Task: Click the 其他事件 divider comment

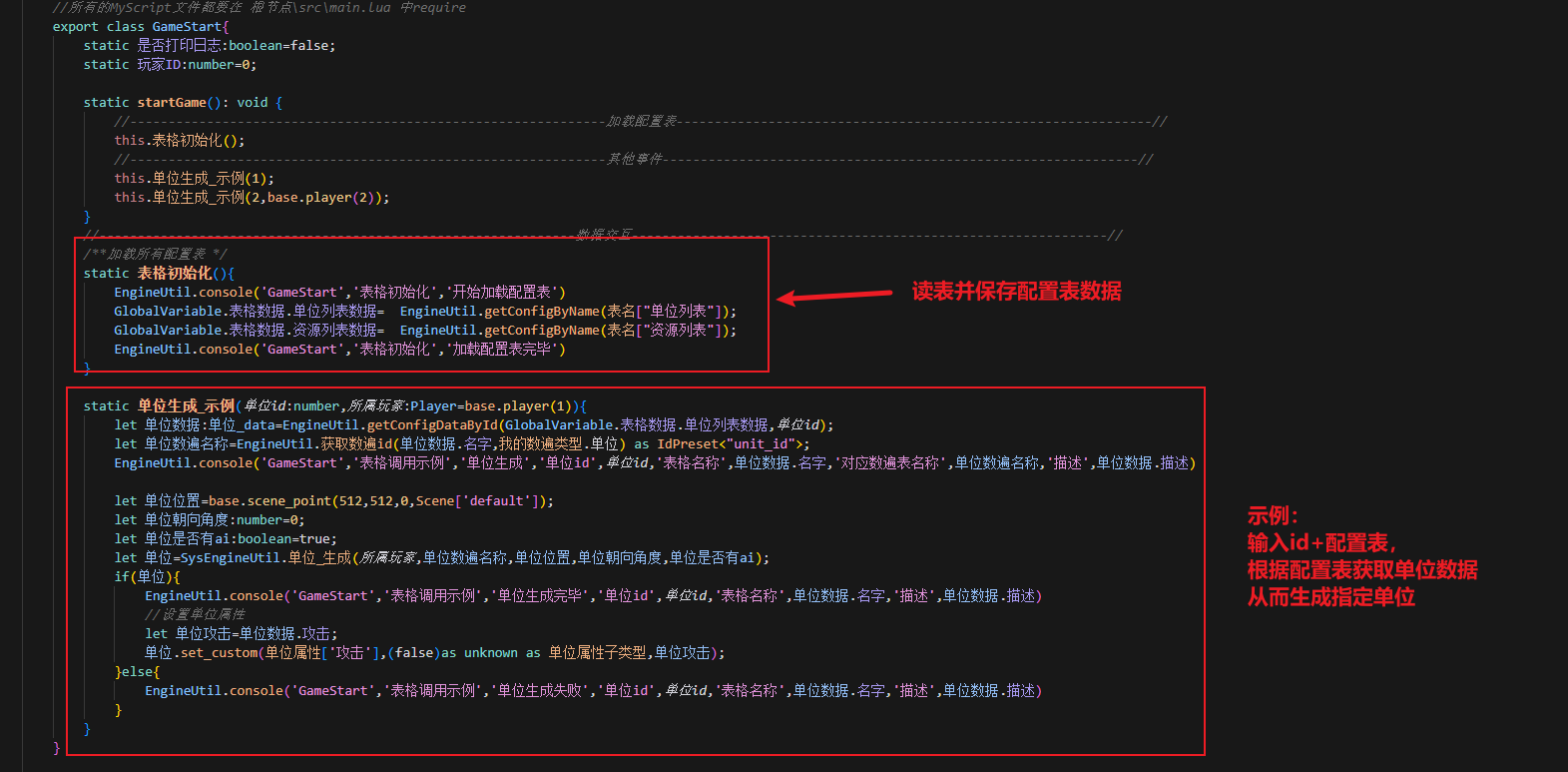Action: point(634,160)
